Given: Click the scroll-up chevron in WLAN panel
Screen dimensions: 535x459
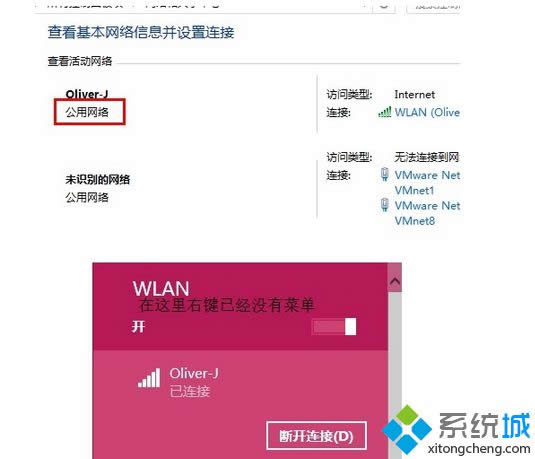Looking at the screenshot, I should tap(395, 281).
